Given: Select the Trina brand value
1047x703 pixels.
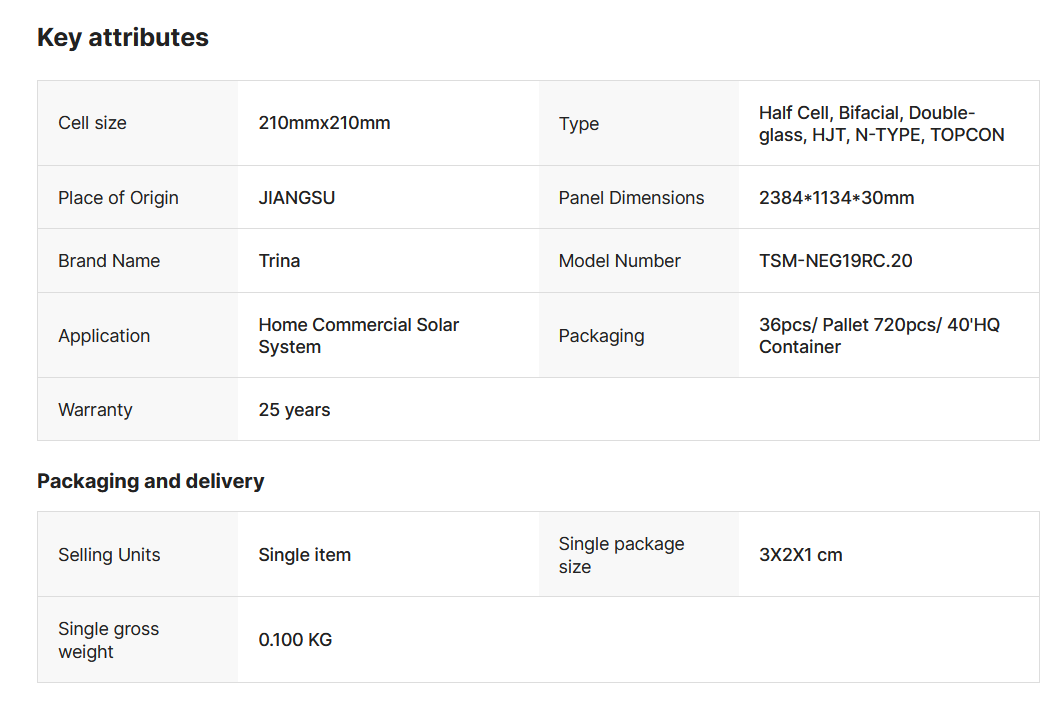Looking at the screenshot, I should (x=279, y=261).
